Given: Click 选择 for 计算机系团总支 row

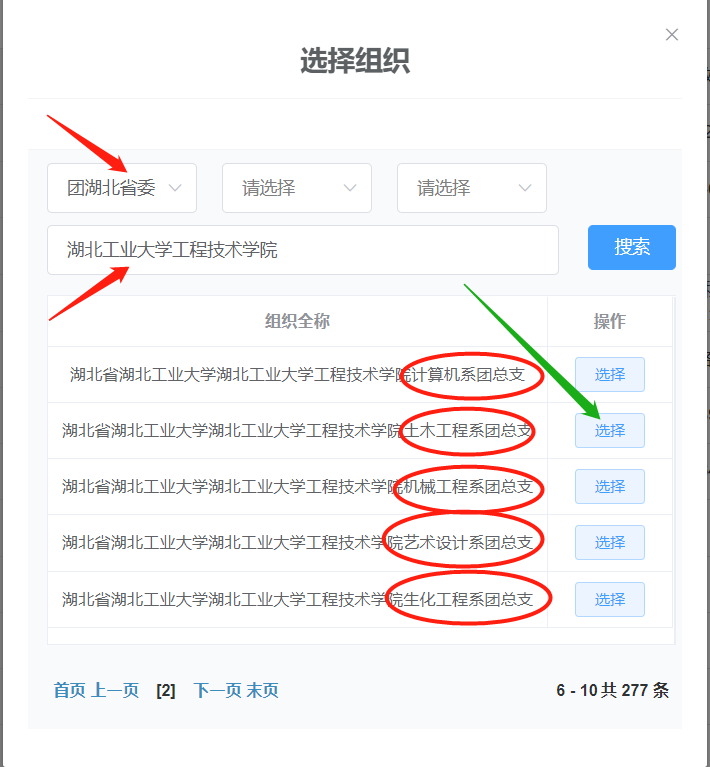Looking at the screenshot, I should pyautogui.click(x=609, y=375).
